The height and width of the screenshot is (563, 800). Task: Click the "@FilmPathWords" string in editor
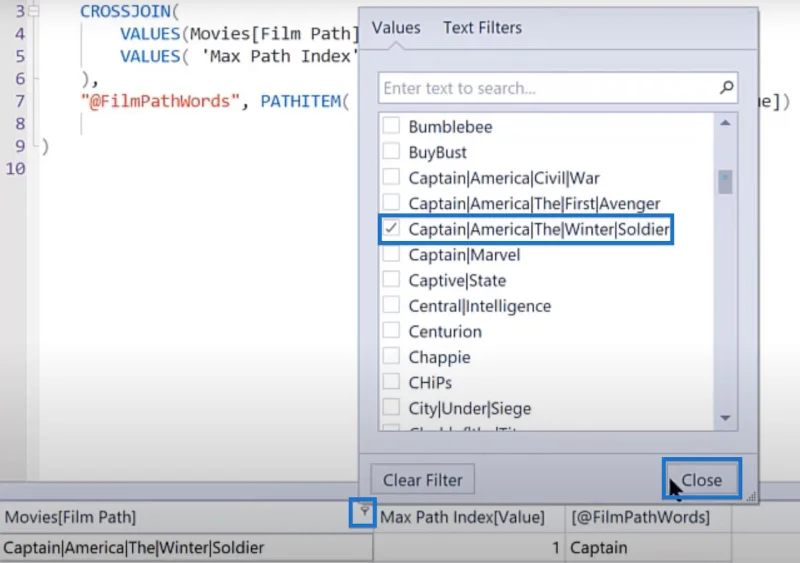click(x=160, y=101)
